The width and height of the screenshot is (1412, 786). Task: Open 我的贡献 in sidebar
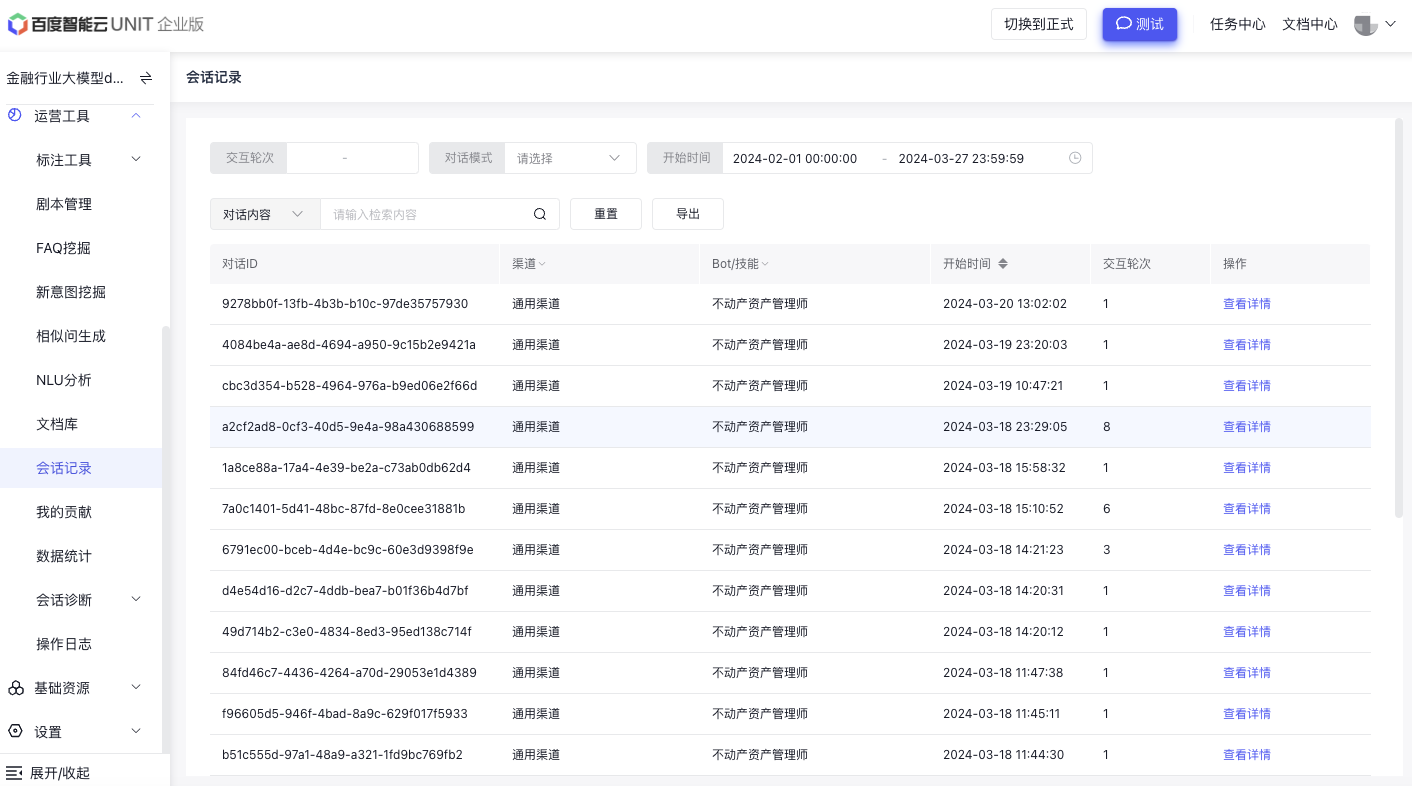64,512
